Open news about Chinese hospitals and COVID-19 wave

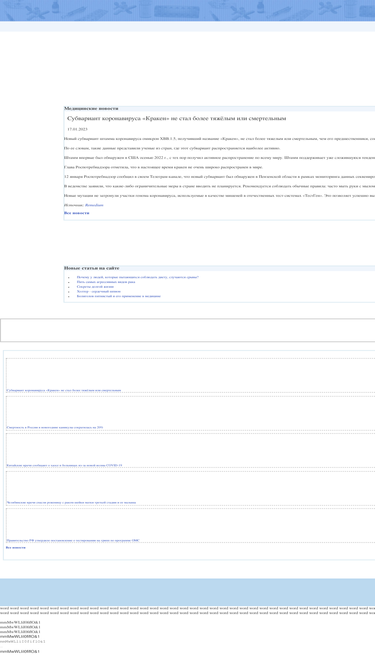pos(64,465)
